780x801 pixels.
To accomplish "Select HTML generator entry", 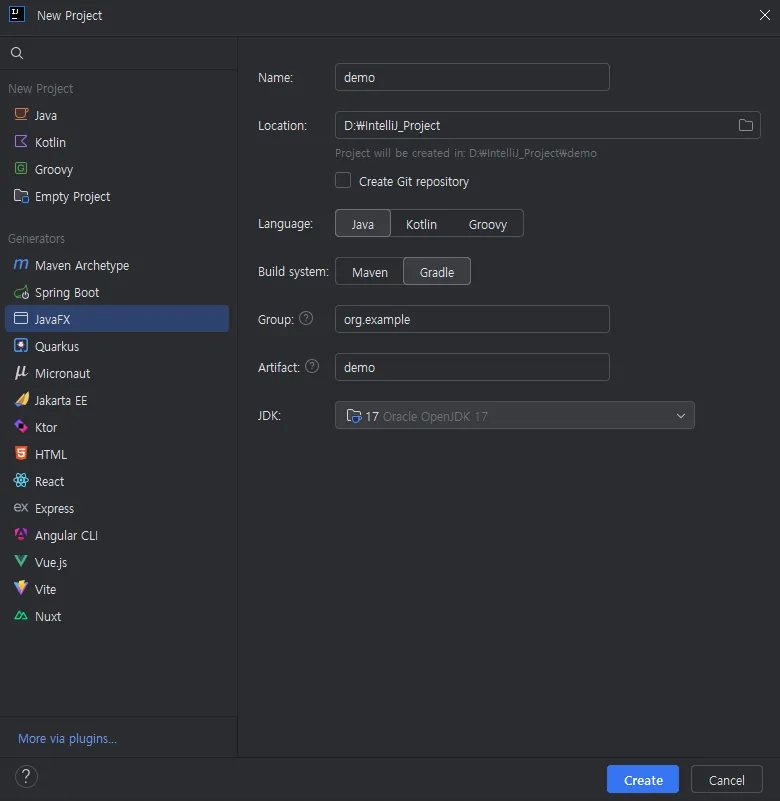I will click(x=117, y=454).
